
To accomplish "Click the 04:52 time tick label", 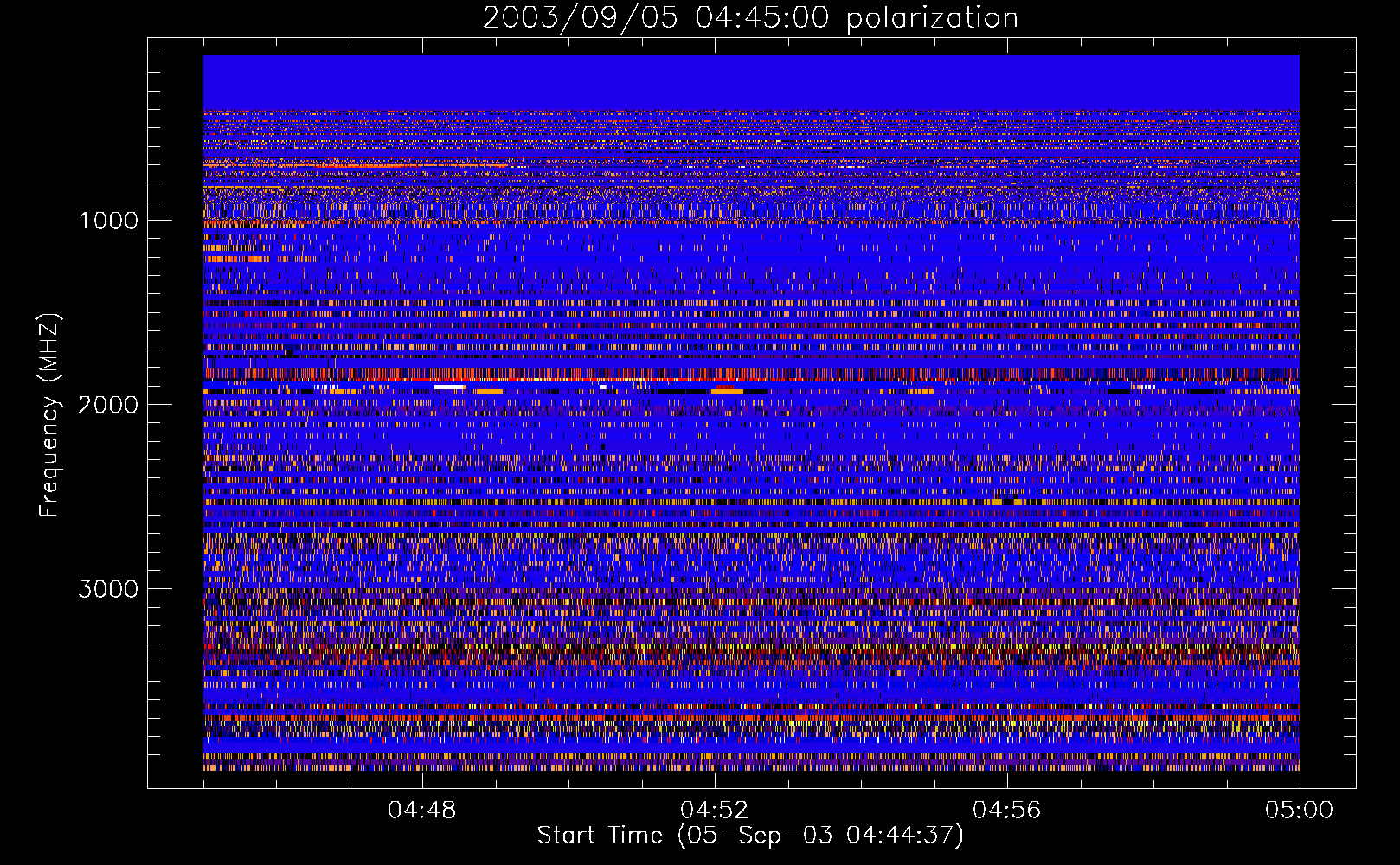I will (x=715, y=811).
